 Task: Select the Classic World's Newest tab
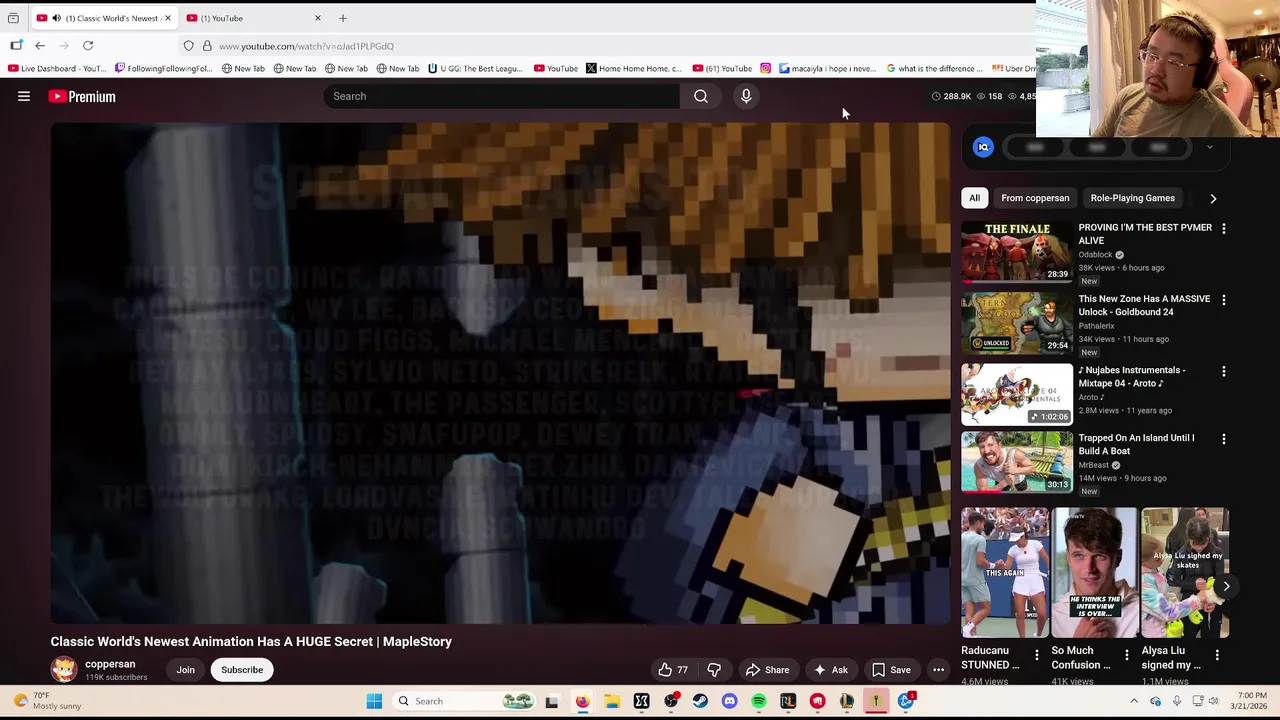104,18
